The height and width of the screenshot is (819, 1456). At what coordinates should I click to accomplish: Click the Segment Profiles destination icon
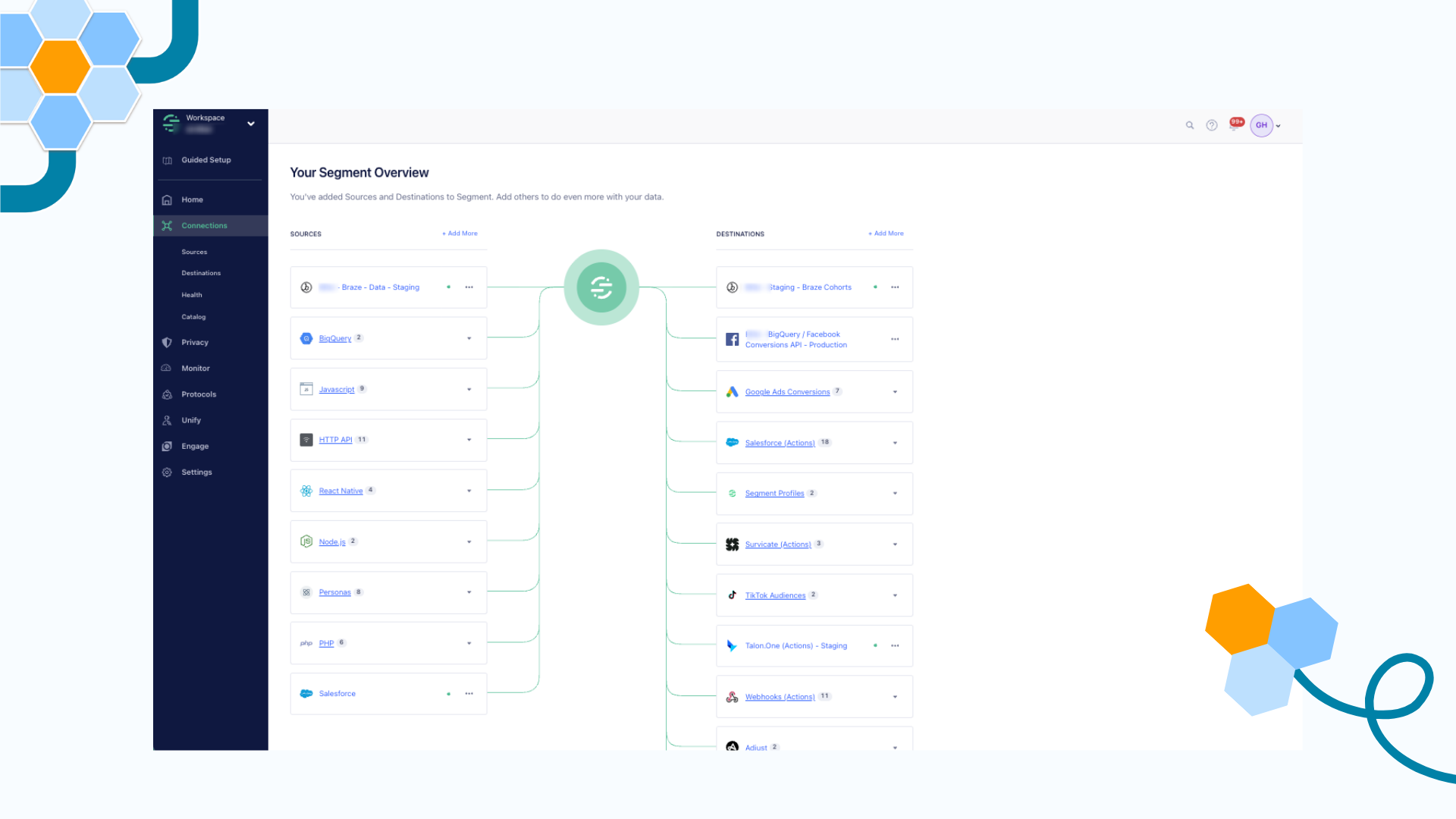732,493
